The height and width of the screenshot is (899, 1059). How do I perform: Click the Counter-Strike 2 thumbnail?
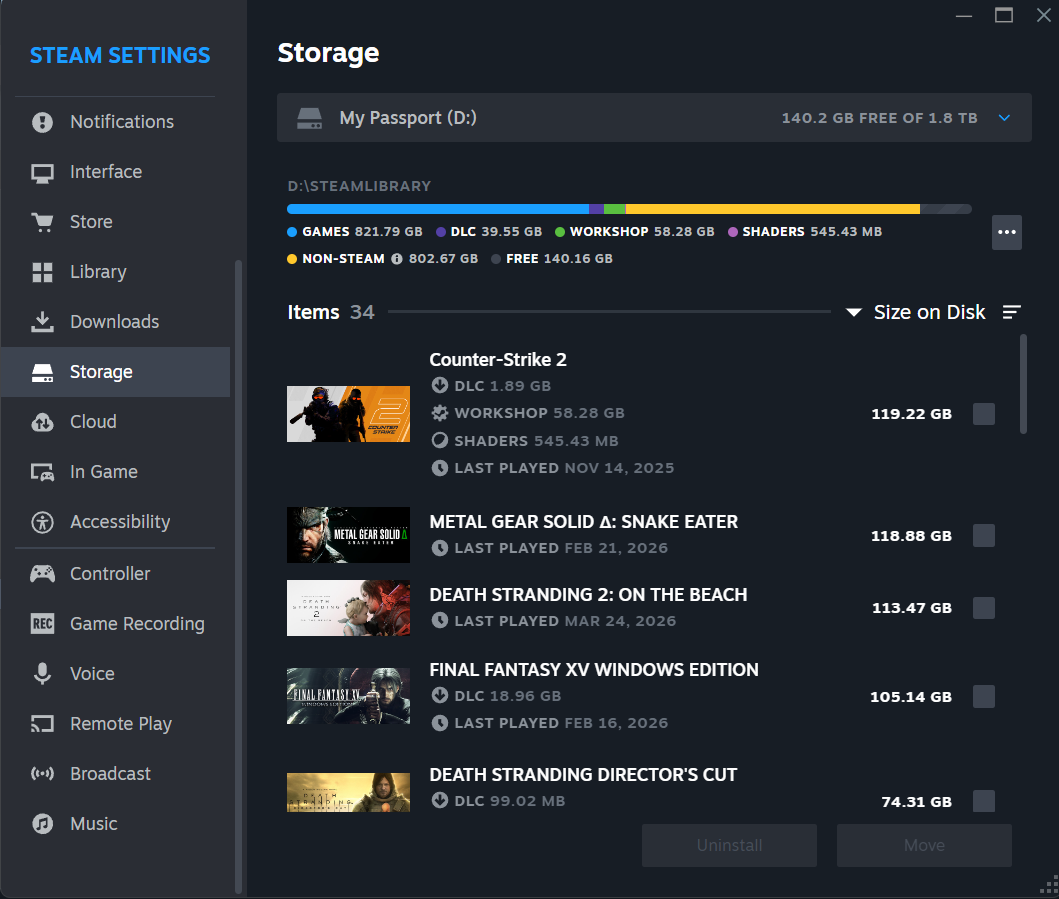(348, 414)
